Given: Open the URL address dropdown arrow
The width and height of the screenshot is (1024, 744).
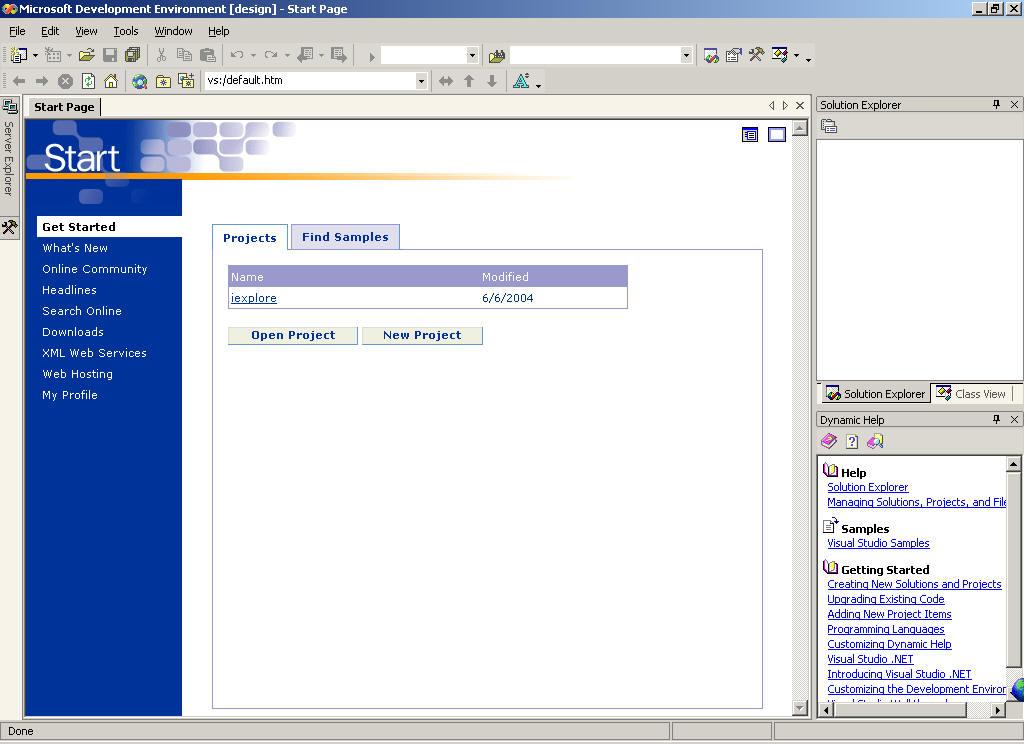Looking at the screenshot, I should tap(421, 81).
